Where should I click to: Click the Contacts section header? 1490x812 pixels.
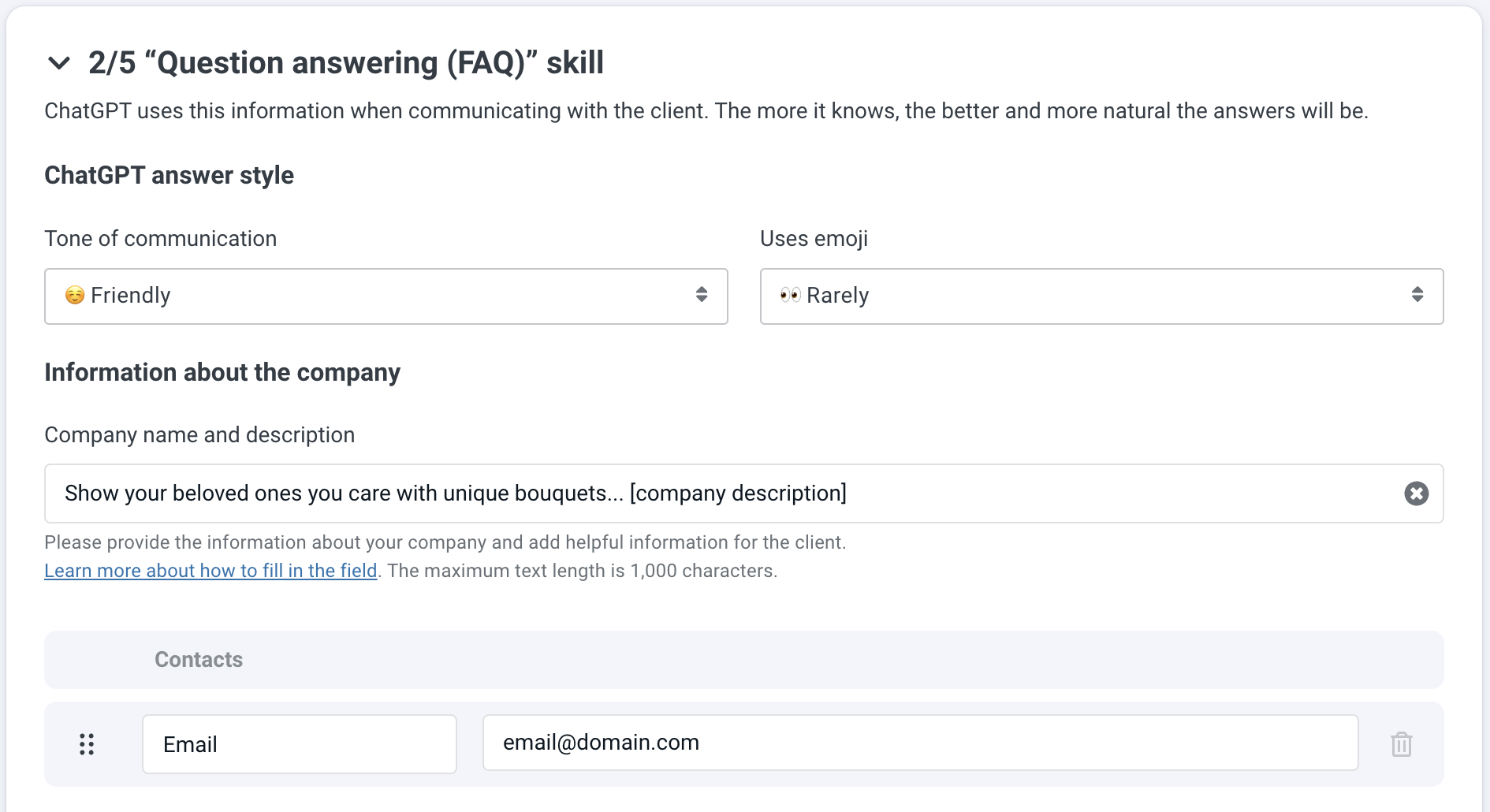pos(199,660)
